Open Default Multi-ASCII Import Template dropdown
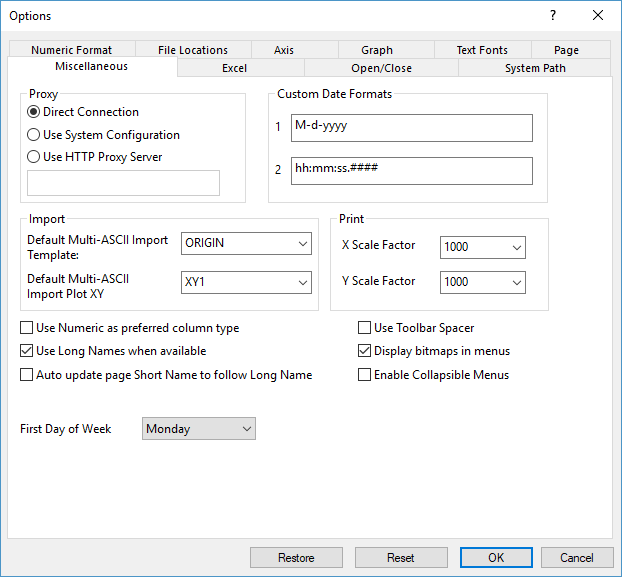The image size is (622, 577). [246, 243]
